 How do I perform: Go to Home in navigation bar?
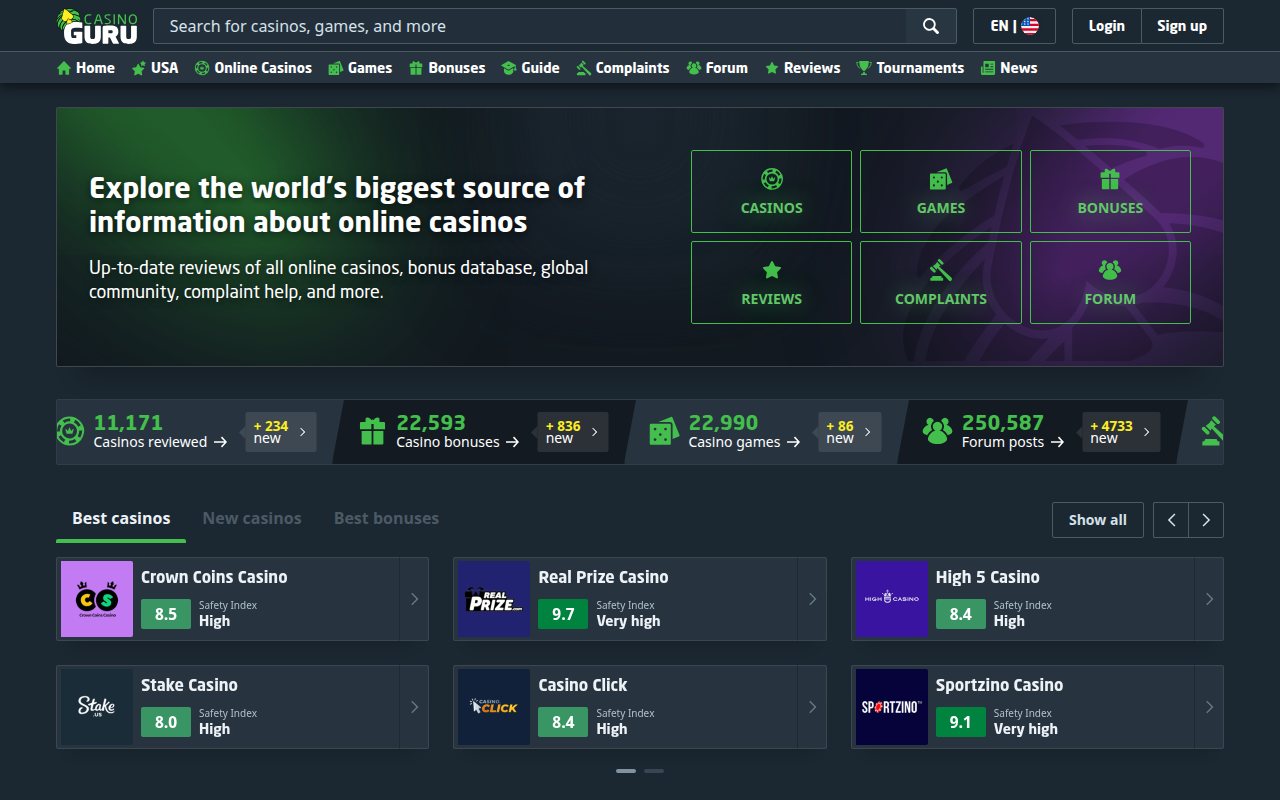point(86,68)
